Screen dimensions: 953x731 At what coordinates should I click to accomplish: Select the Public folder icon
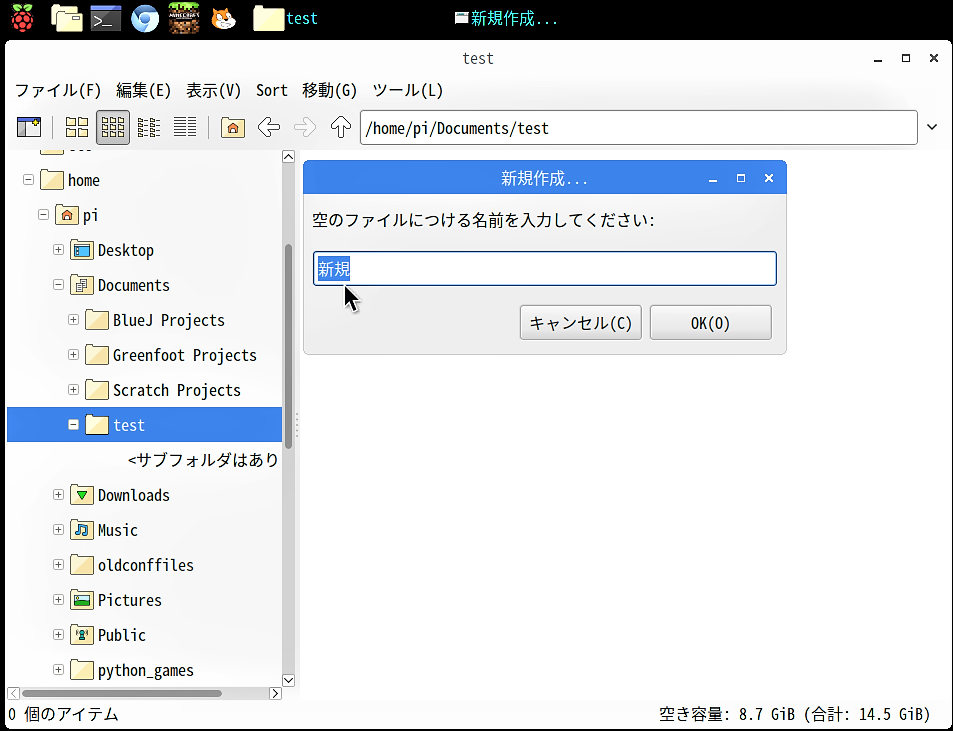(x=81, y=635)
